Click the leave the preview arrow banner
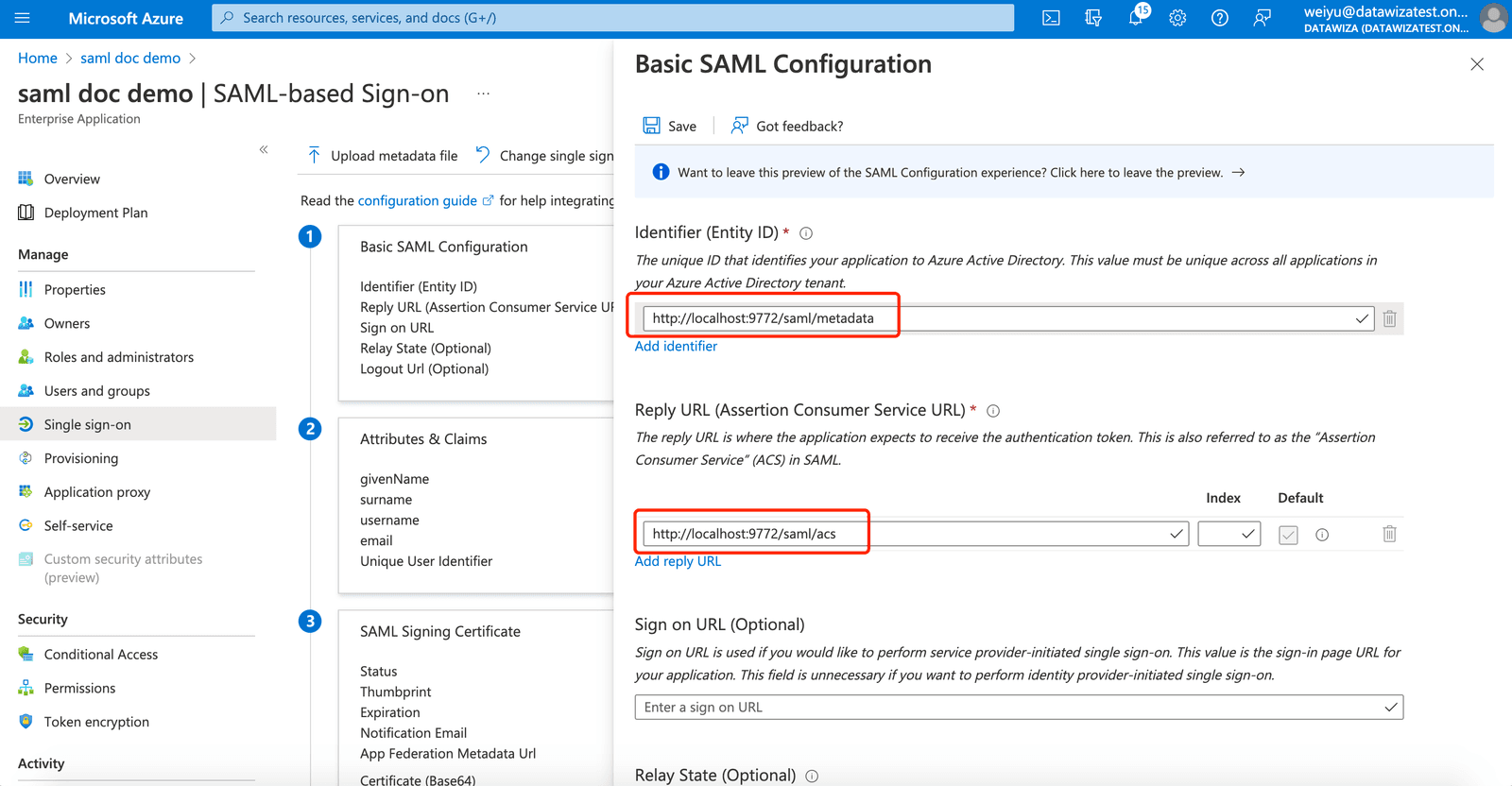Viewport: 1512px width, 786px height. (1064, 172)
